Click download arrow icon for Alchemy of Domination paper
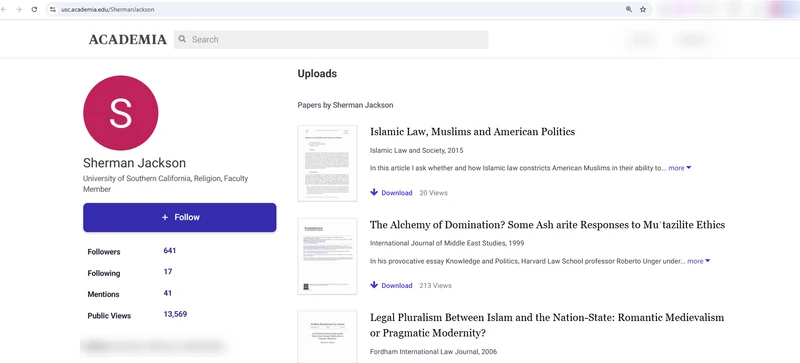 coord(374,285)
